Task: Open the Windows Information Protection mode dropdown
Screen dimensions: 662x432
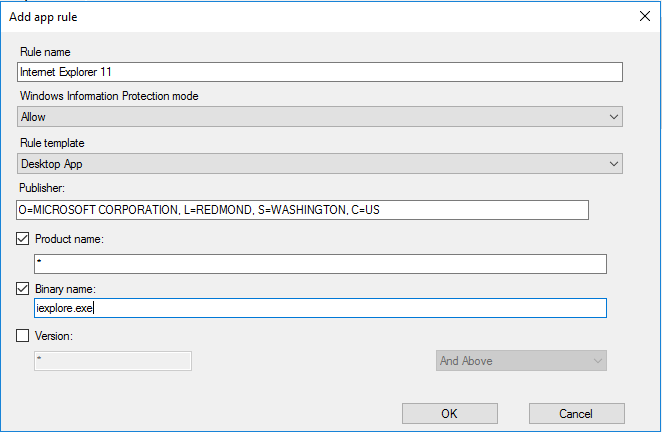Action: tap(320, 117)
